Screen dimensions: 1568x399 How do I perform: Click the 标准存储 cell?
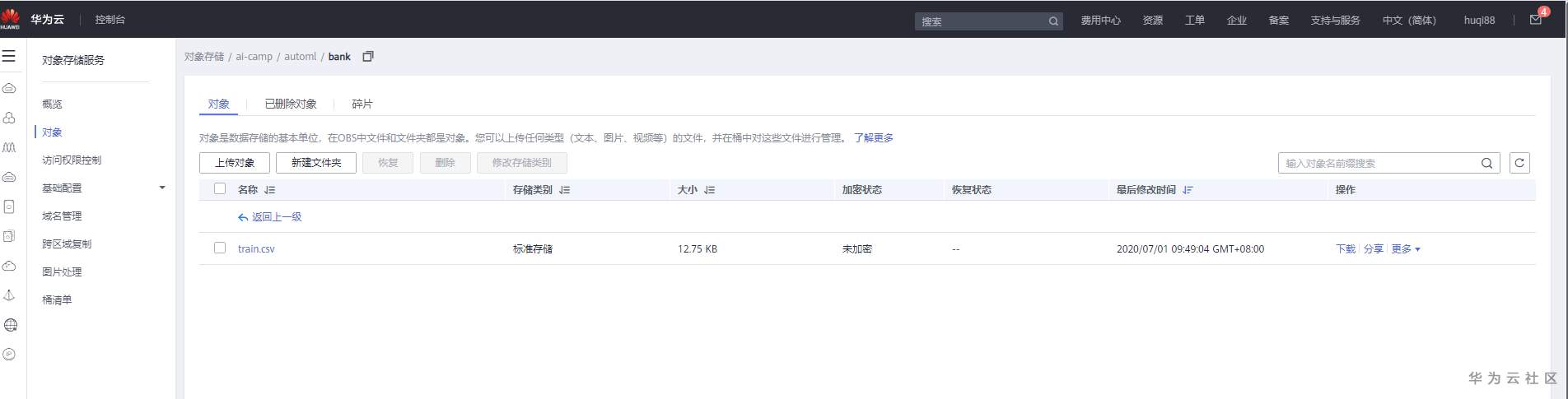(x=533, y=248)
